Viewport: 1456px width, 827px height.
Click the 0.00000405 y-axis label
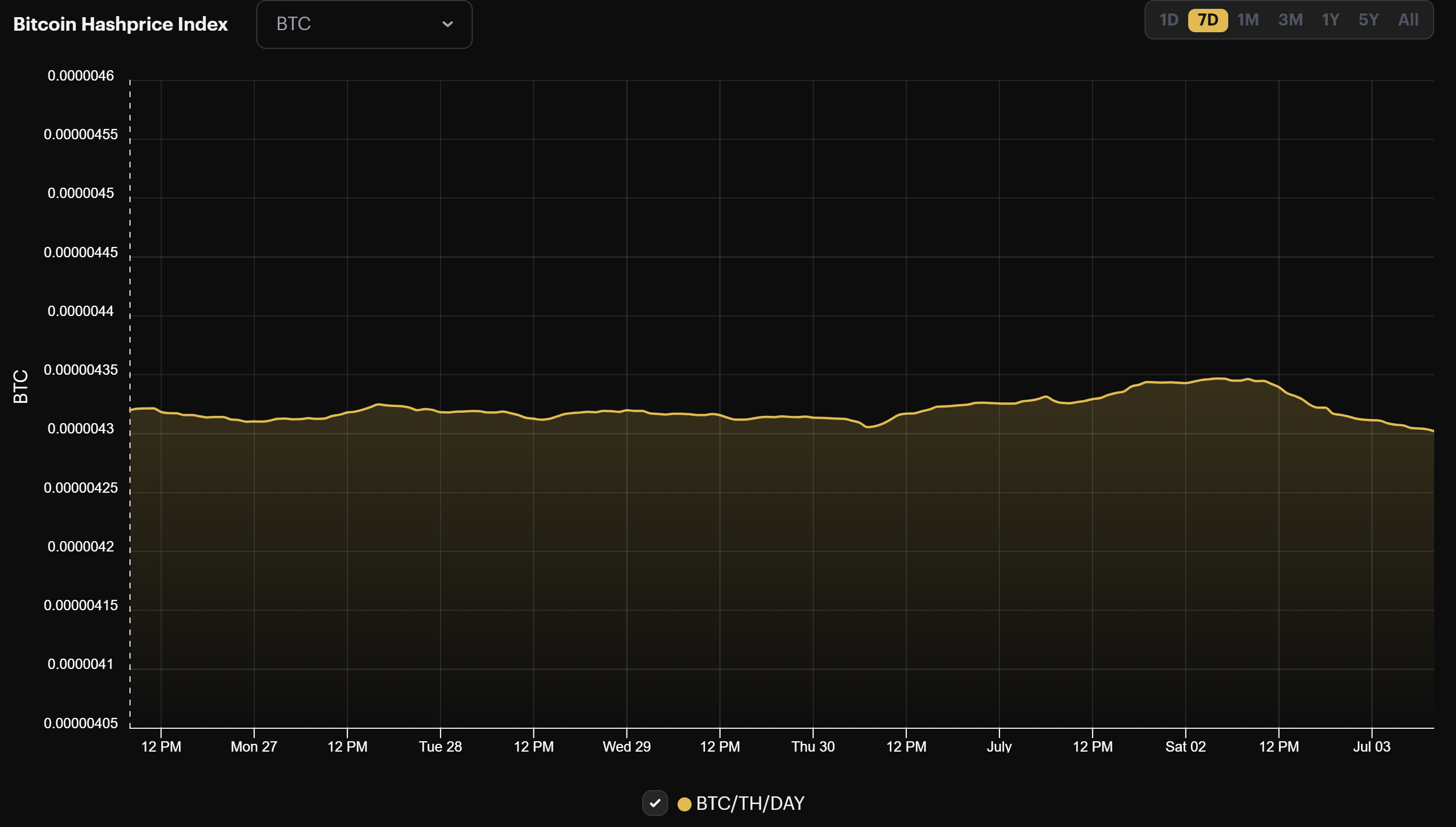pyautogui.click(x=81, y=723)
